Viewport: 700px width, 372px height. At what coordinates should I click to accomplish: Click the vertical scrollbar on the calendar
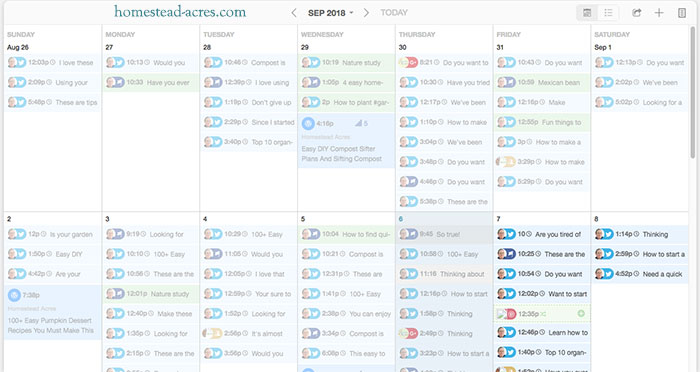point(693,92)
